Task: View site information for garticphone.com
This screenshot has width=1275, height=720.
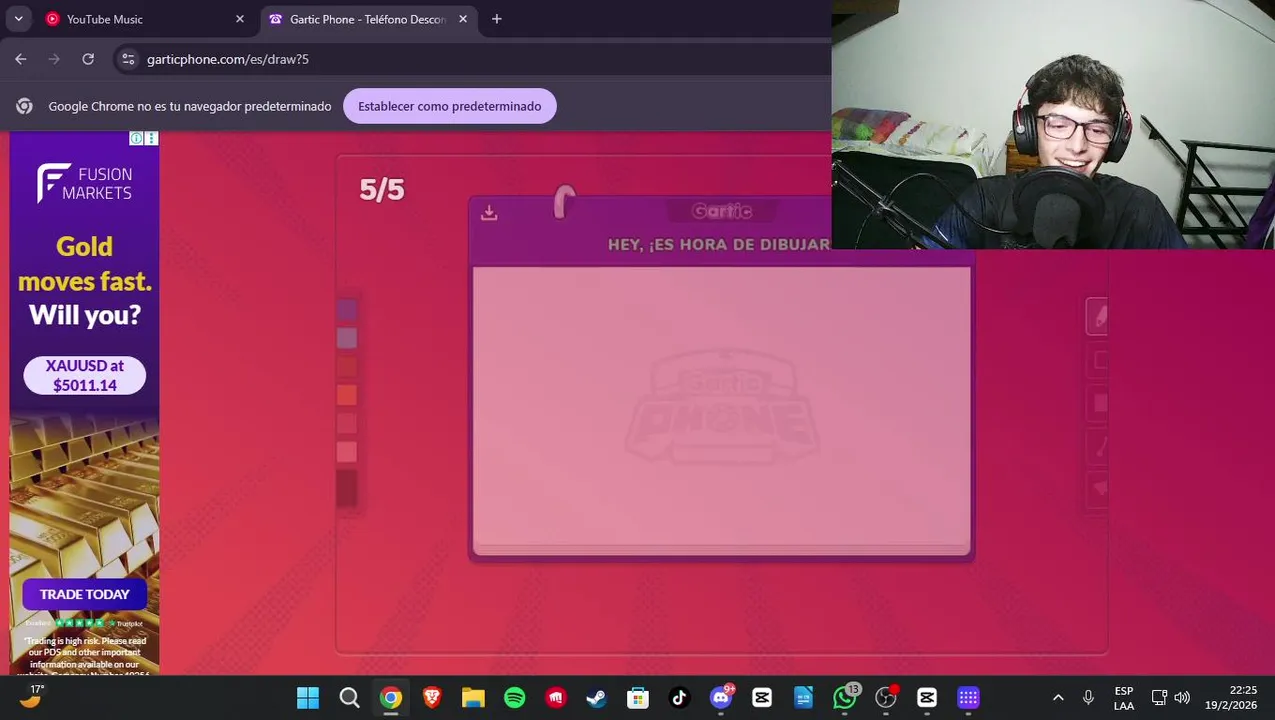Action: click(128, 59)
